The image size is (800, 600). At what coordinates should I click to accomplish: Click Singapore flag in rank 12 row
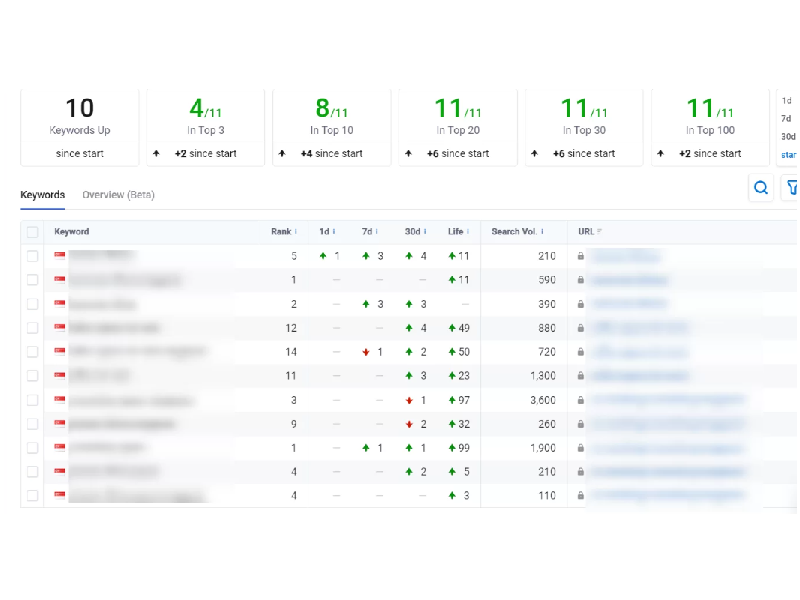[60, 328]
